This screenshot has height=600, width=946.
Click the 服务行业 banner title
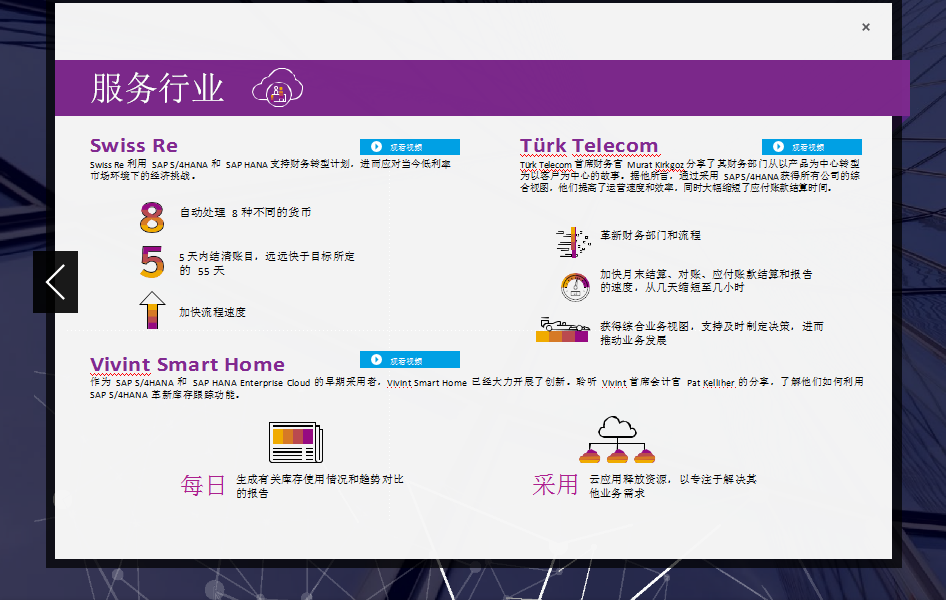(157, 88)
